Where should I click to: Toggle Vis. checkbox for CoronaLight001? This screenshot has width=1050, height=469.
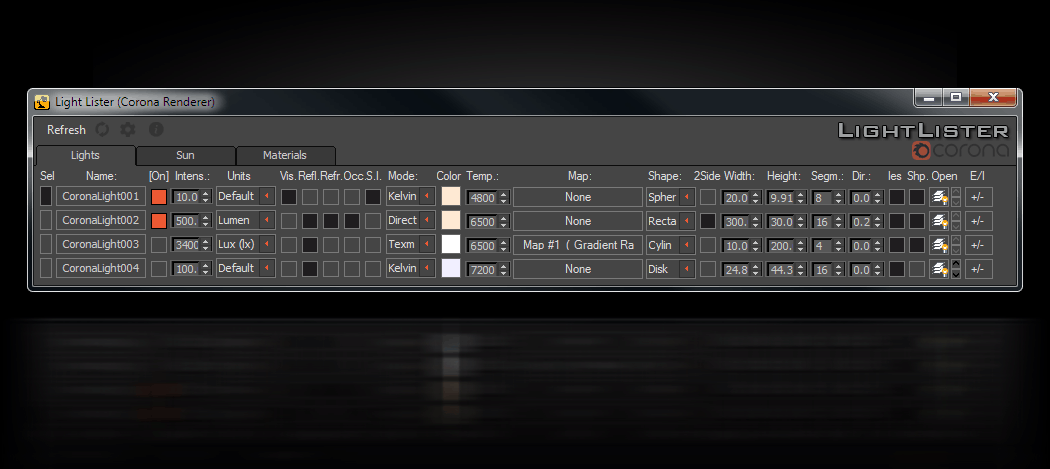(289, 197)
